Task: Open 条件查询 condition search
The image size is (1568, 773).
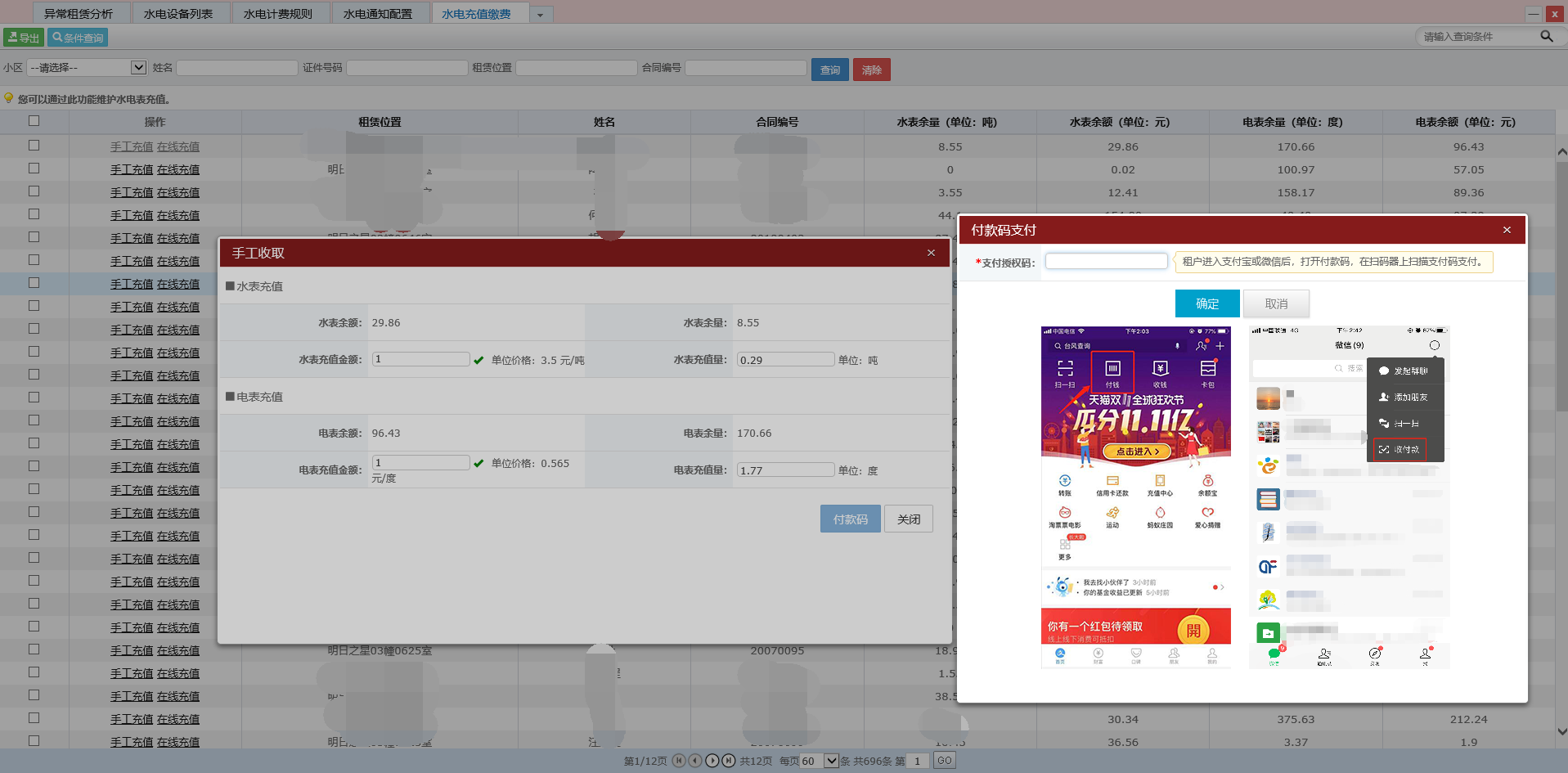Action: [78, 38]
